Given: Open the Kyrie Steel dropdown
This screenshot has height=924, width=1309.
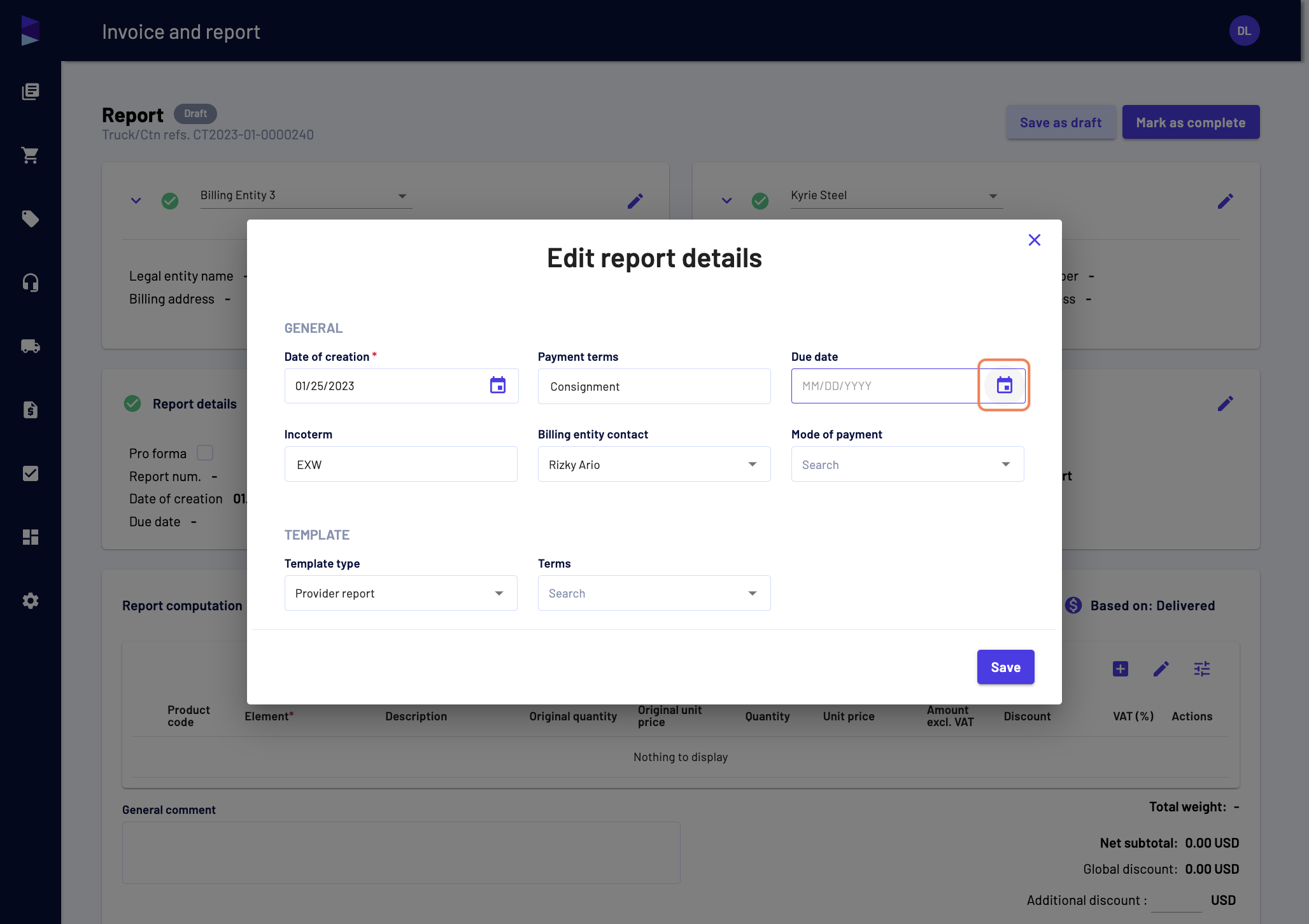Looking at the screenshot, I should click(x=896, y=196).
